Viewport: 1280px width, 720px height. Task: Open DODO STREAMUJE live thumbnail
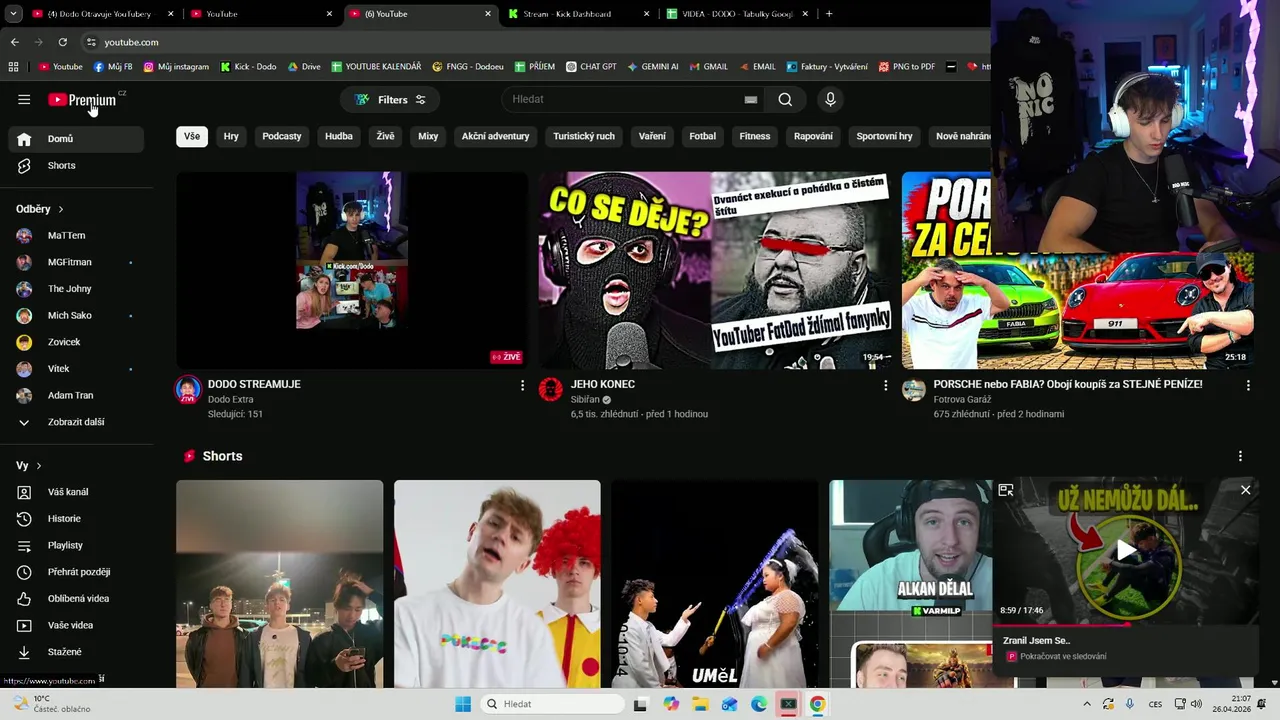[352, 270]
